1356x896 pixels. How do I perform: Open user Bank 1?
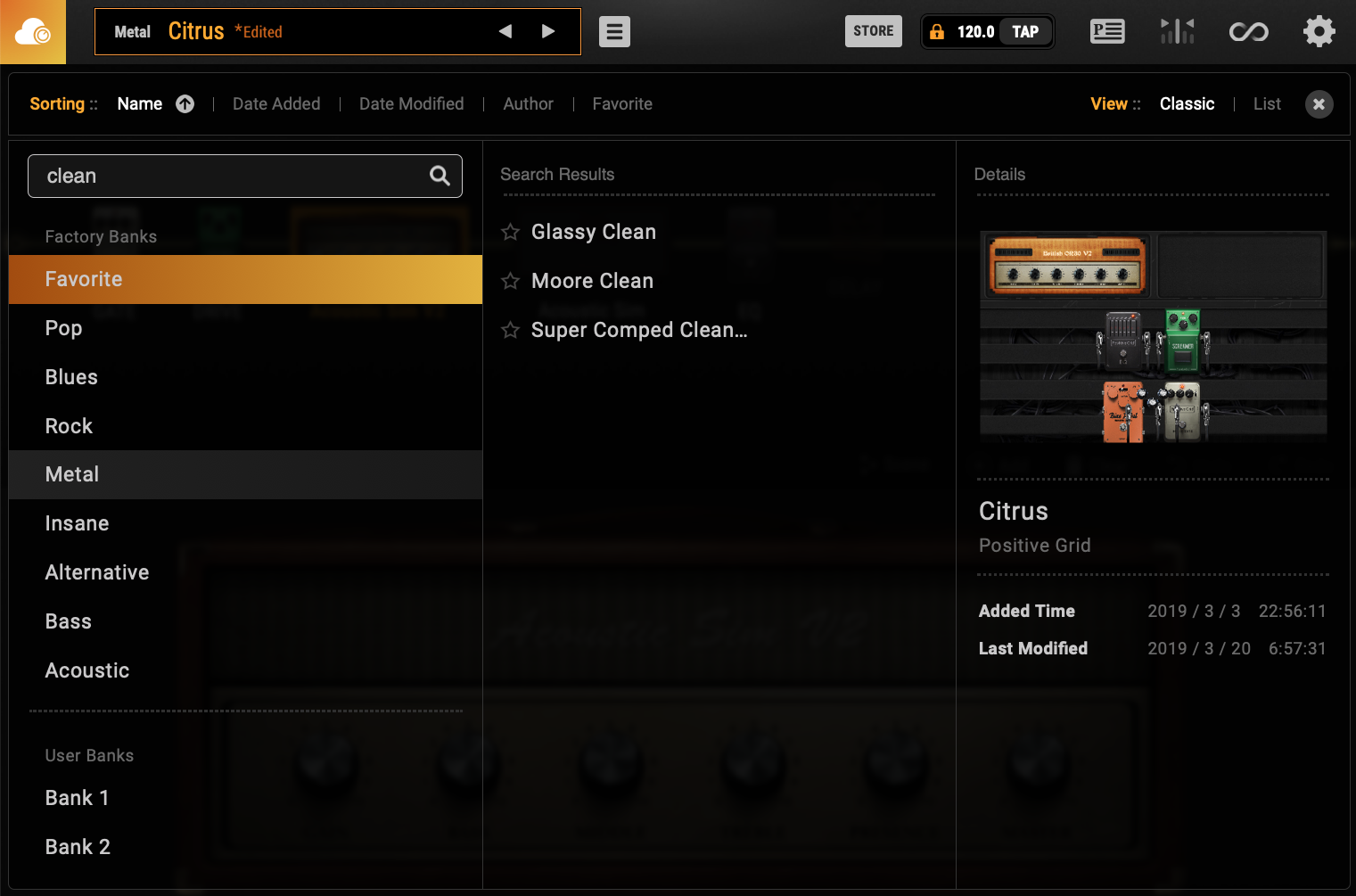tap(245, 798)
